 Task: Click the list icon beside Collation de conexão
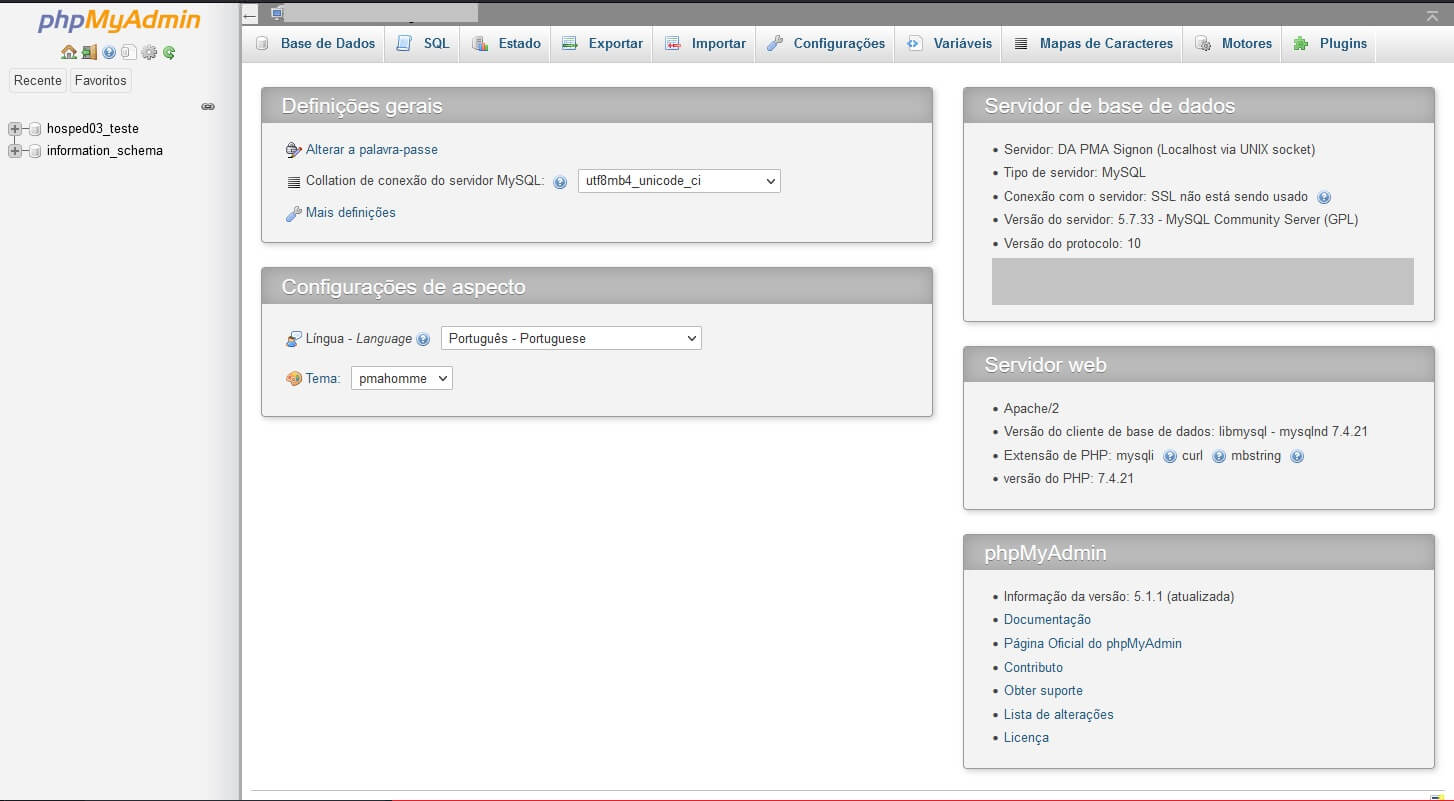point(293,182)
